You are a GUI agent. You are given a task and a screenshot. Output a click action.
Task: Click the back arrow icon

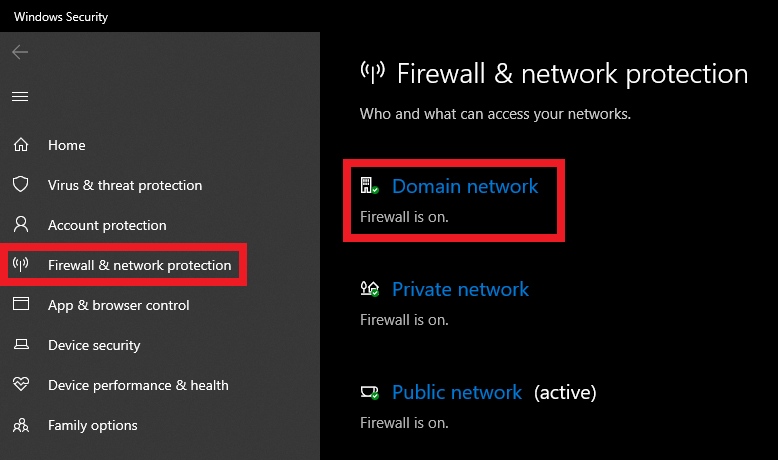[x=20, y=52]
